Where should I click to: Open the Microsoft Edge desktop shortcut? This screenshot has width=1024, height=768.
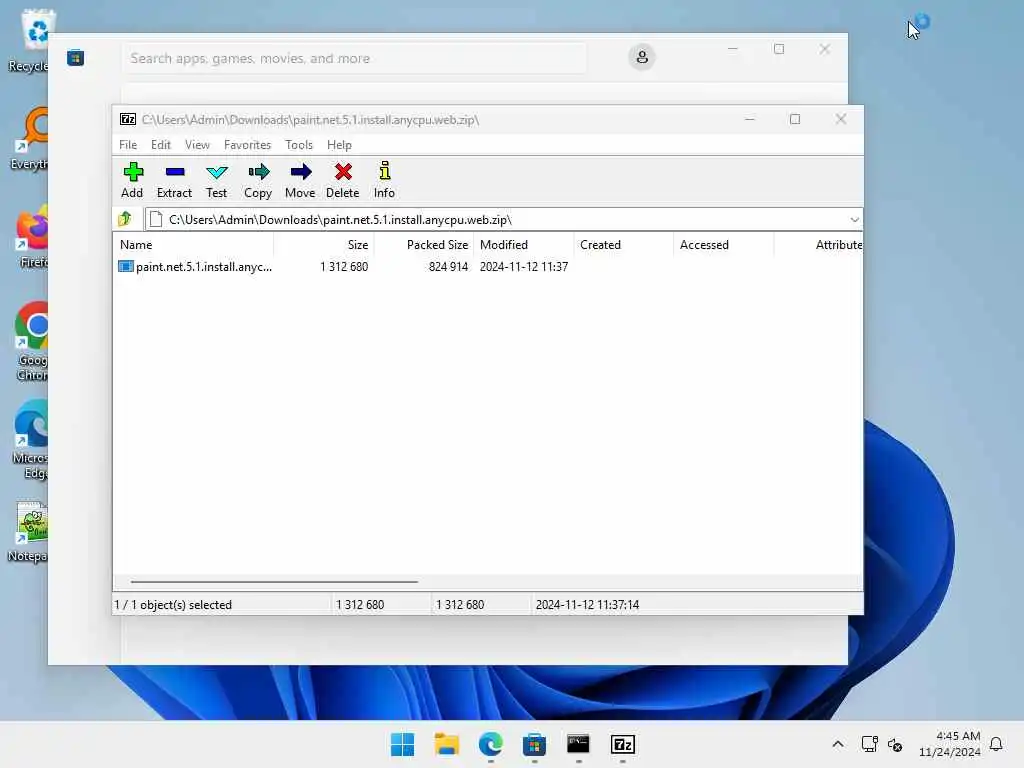30,440
